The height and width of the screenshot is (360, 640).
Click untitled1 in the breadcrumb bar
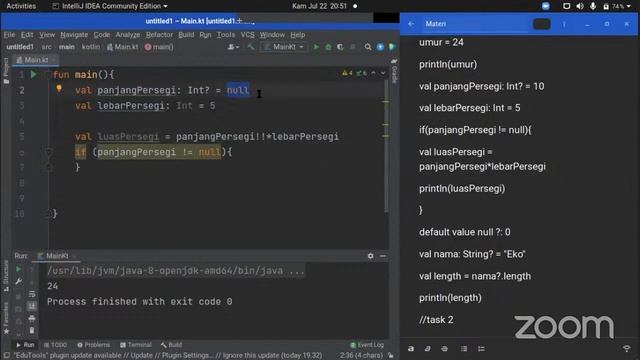20,47
